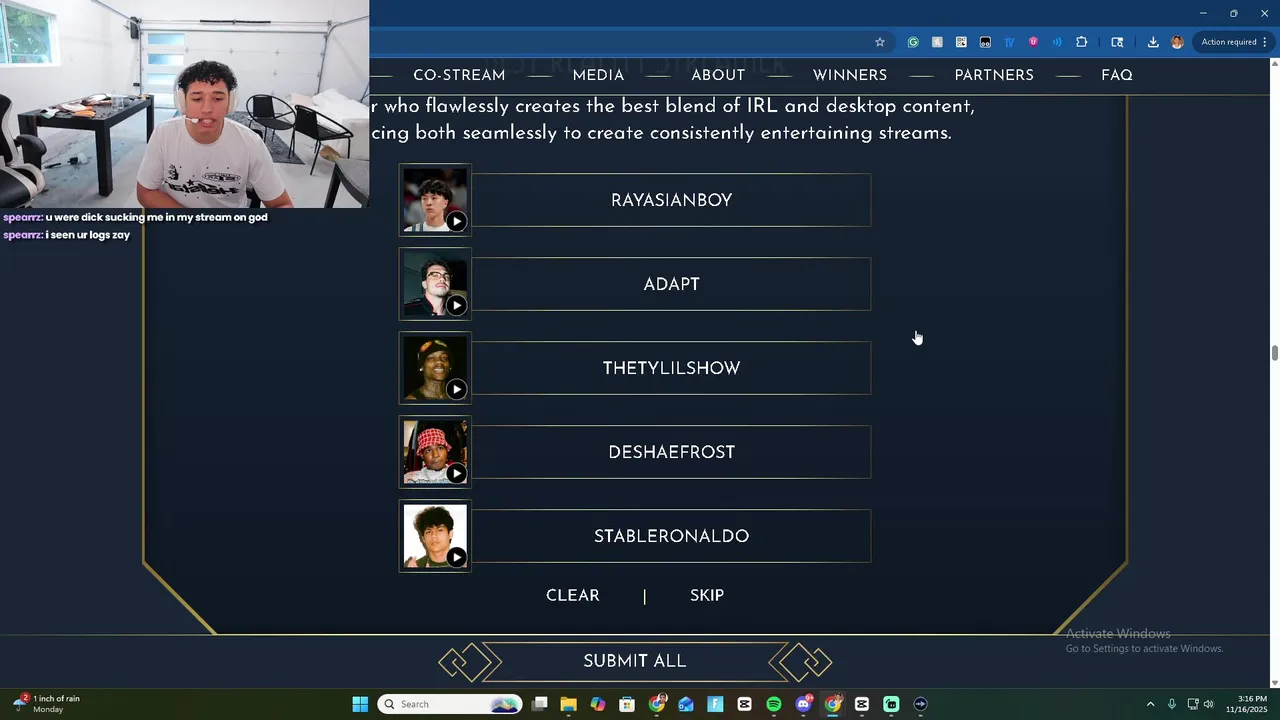Open the dark arrow taskbar app icon
The image size is (1280, 720).
click(920, 704)
